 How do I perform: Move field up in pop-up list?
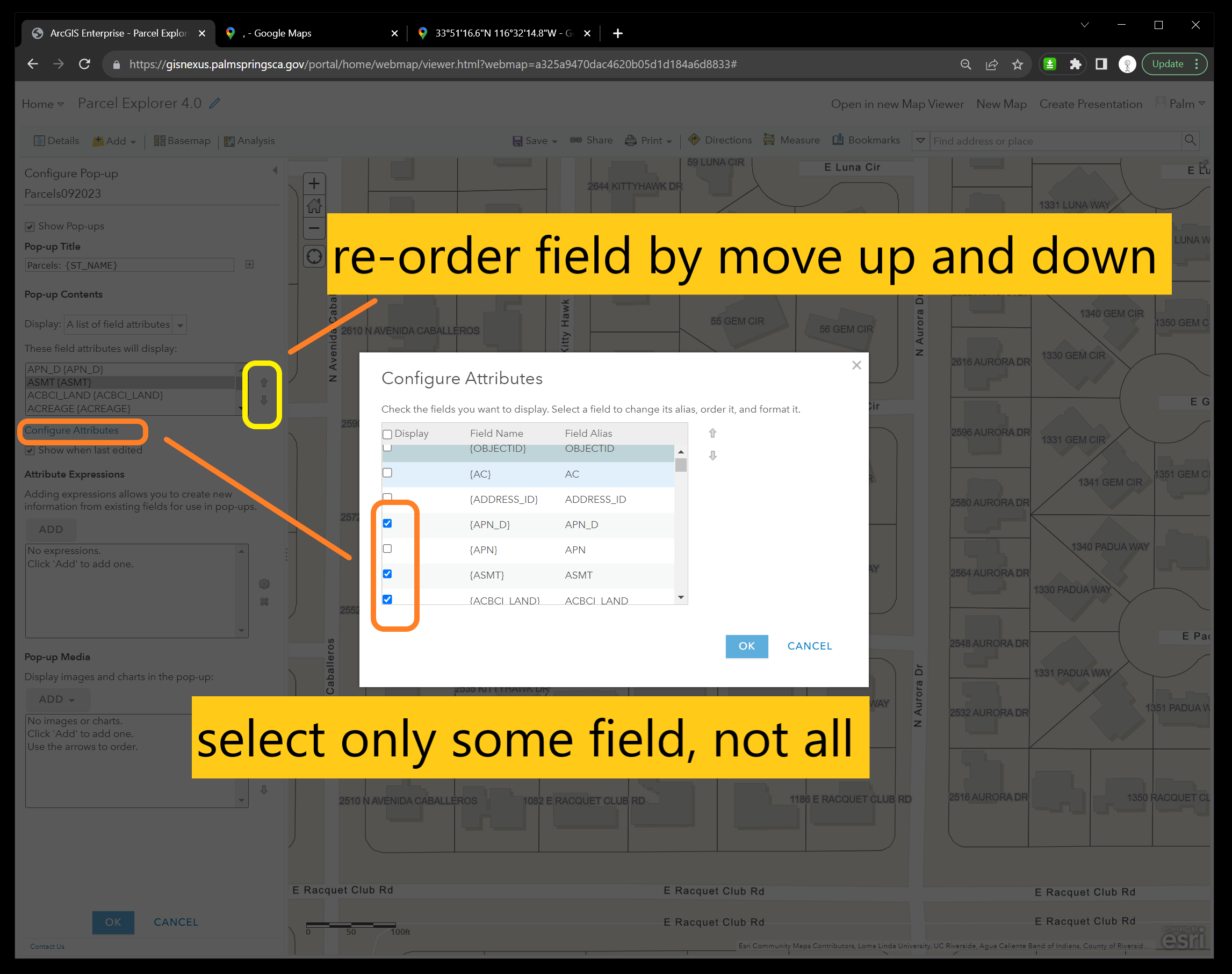click(x=263, y=383)
